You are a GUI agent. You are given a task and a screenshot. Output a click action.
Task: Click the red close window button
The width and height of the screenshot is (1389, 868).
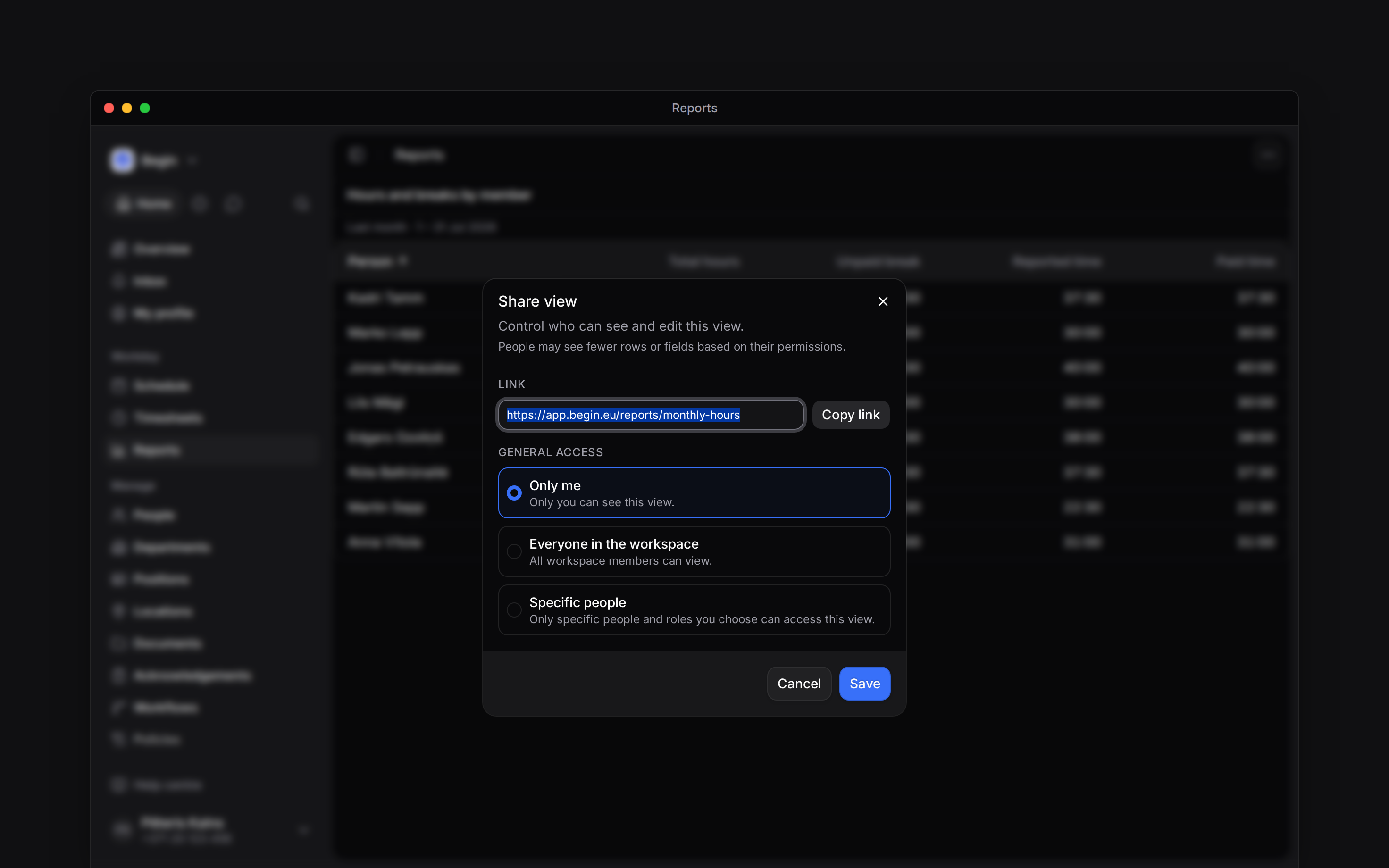coord(109,108)
